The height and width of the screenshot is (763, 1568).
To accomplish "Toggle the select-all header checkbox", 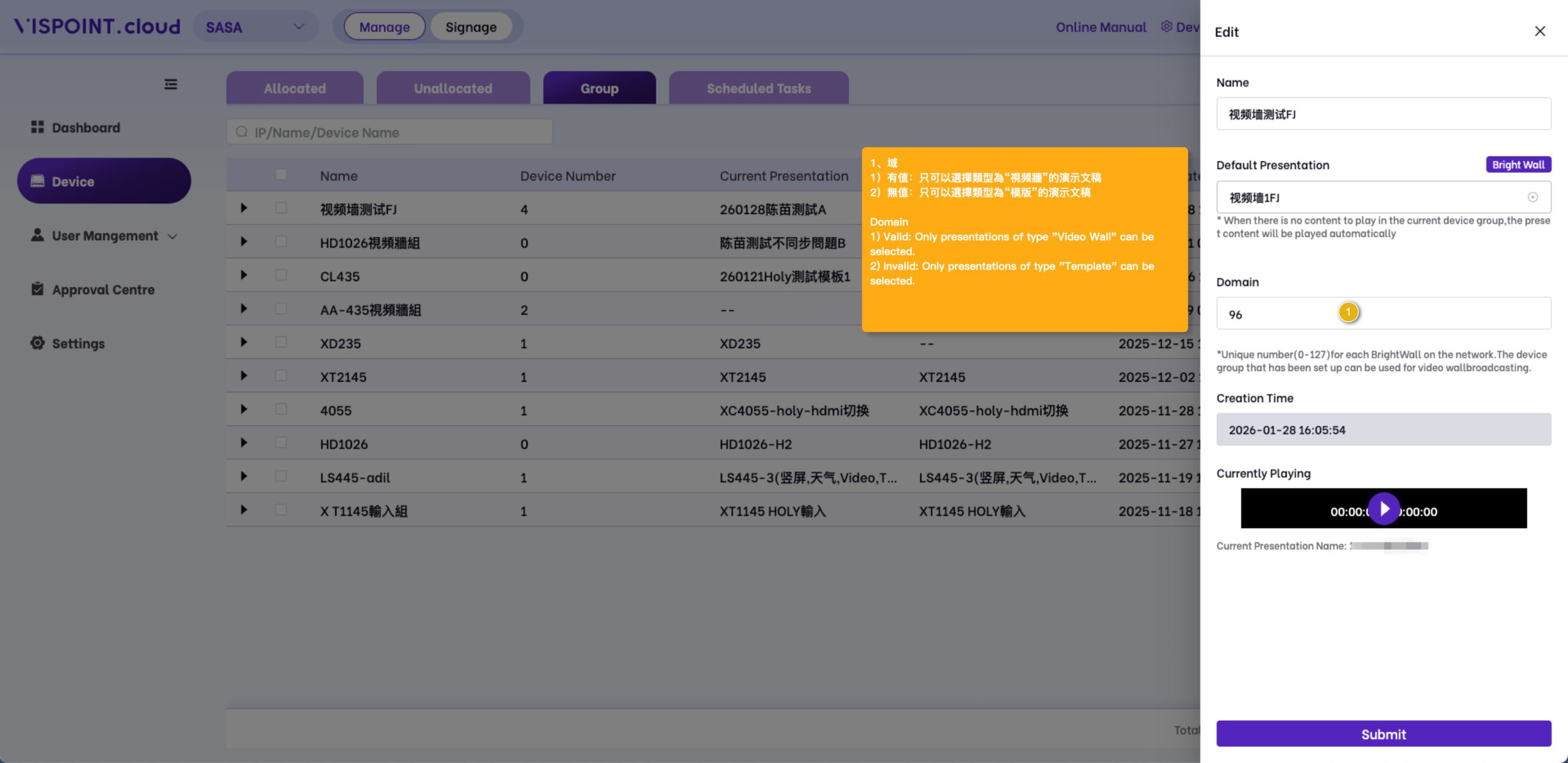I will pyautogui.click(x=281, y=174).
